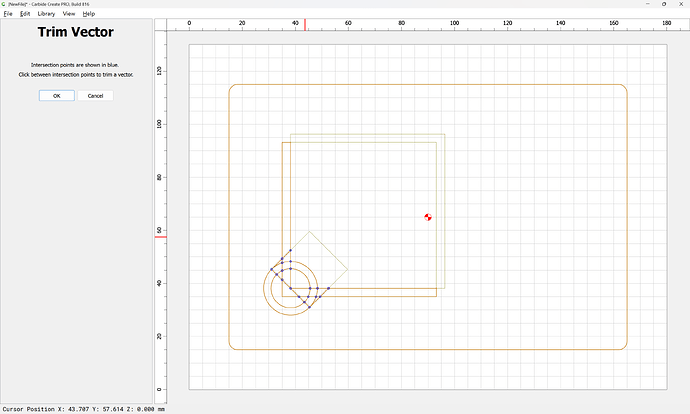690x414 pixels.
Task: Click the Carbide Create app icon in title bar
Action: point(4,4)
